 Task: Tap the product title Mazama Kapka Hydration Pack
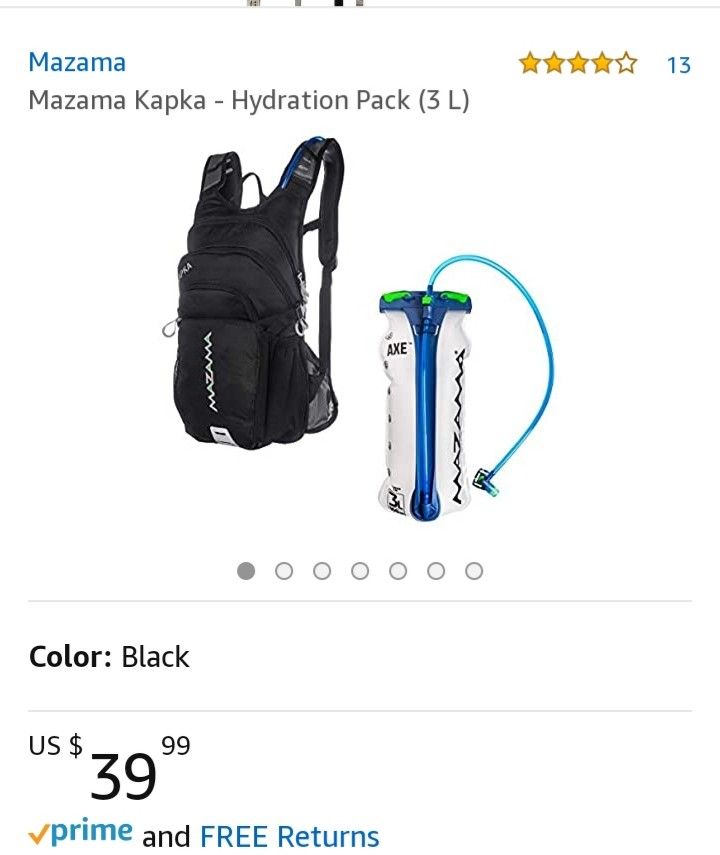pyautogui.click(x=249, y=100)
